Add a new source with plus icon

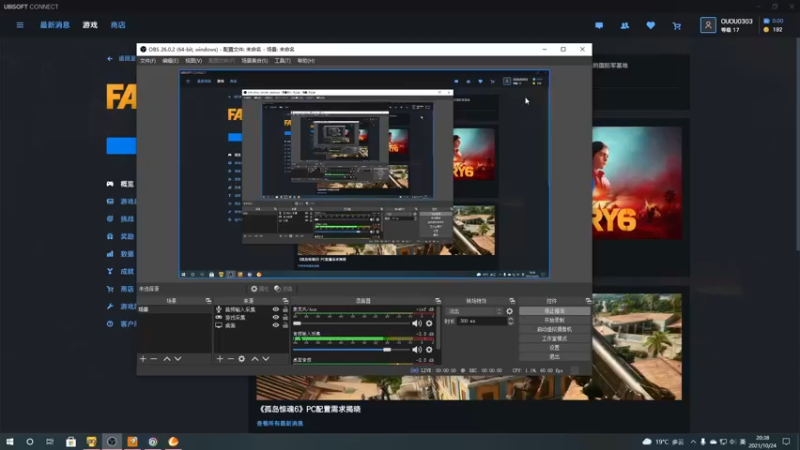(220, 359)
